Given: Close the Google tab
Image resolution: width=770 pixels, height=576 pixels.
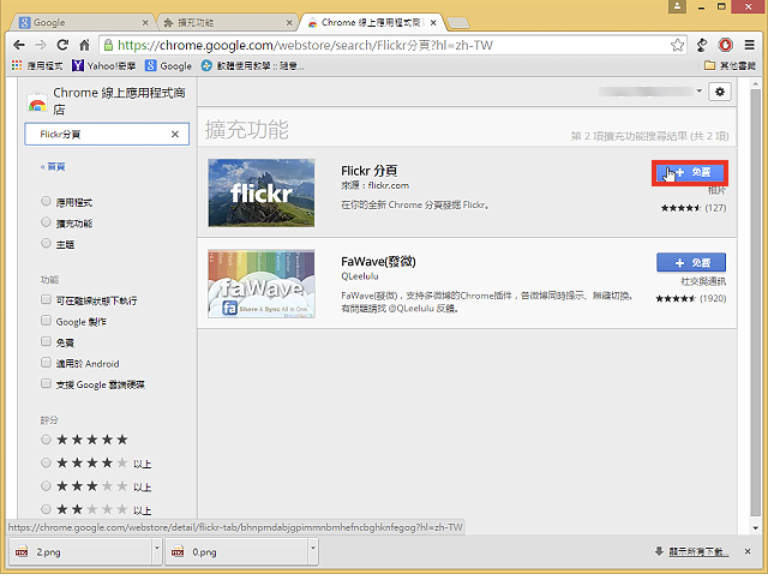Looking at the screenshot, I should click(145, 23).
